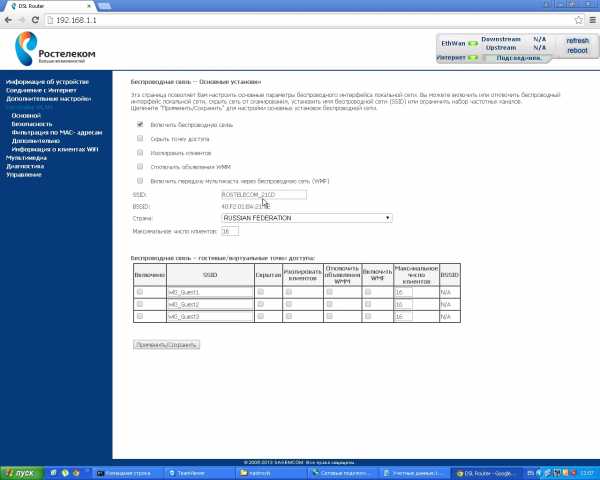Enable 'Включить беспроводную сеть' checkbox
This screenshot has width=600, height=480.
click(140, 124)
